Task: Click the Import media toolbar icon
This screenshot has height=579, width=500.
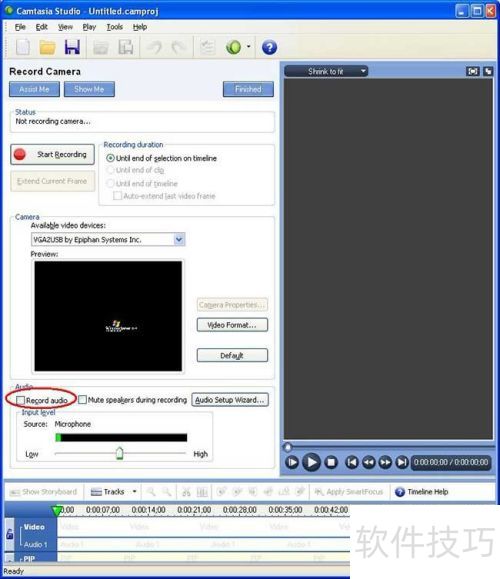Action: 100,47
